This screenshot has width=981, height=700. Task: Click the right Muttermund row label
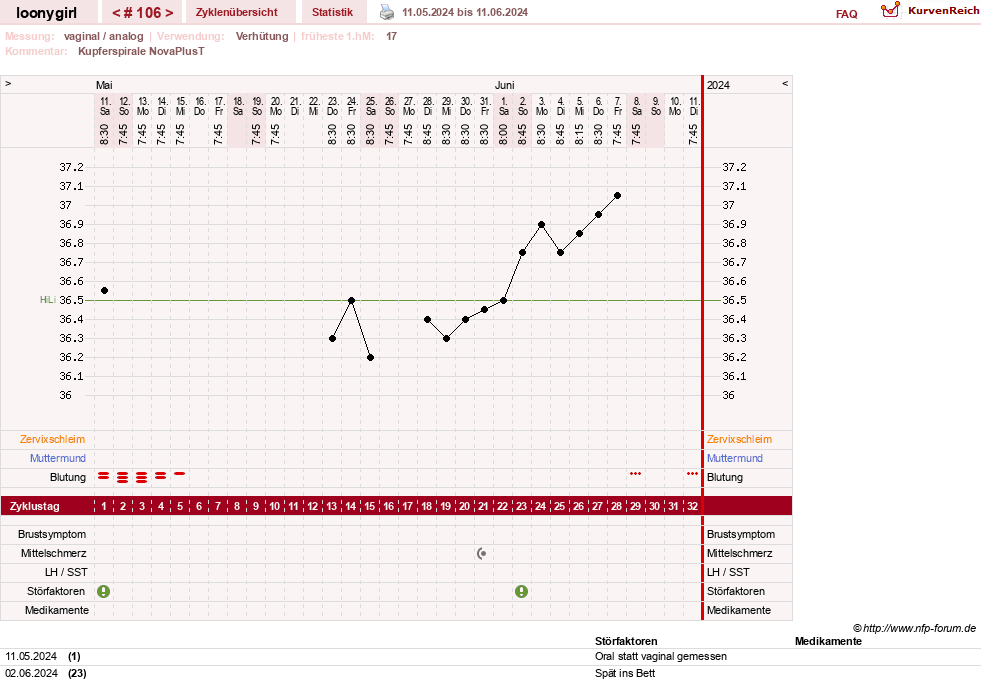coord(734,458)
